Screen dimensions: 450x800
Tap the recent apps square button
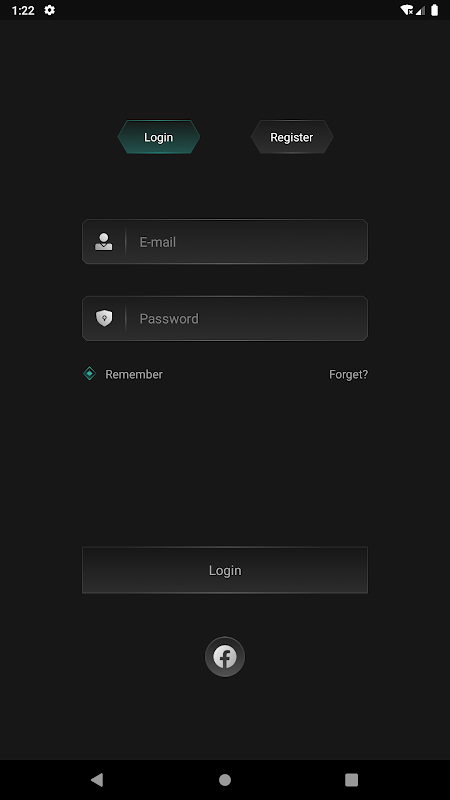[x=352, y=780]
